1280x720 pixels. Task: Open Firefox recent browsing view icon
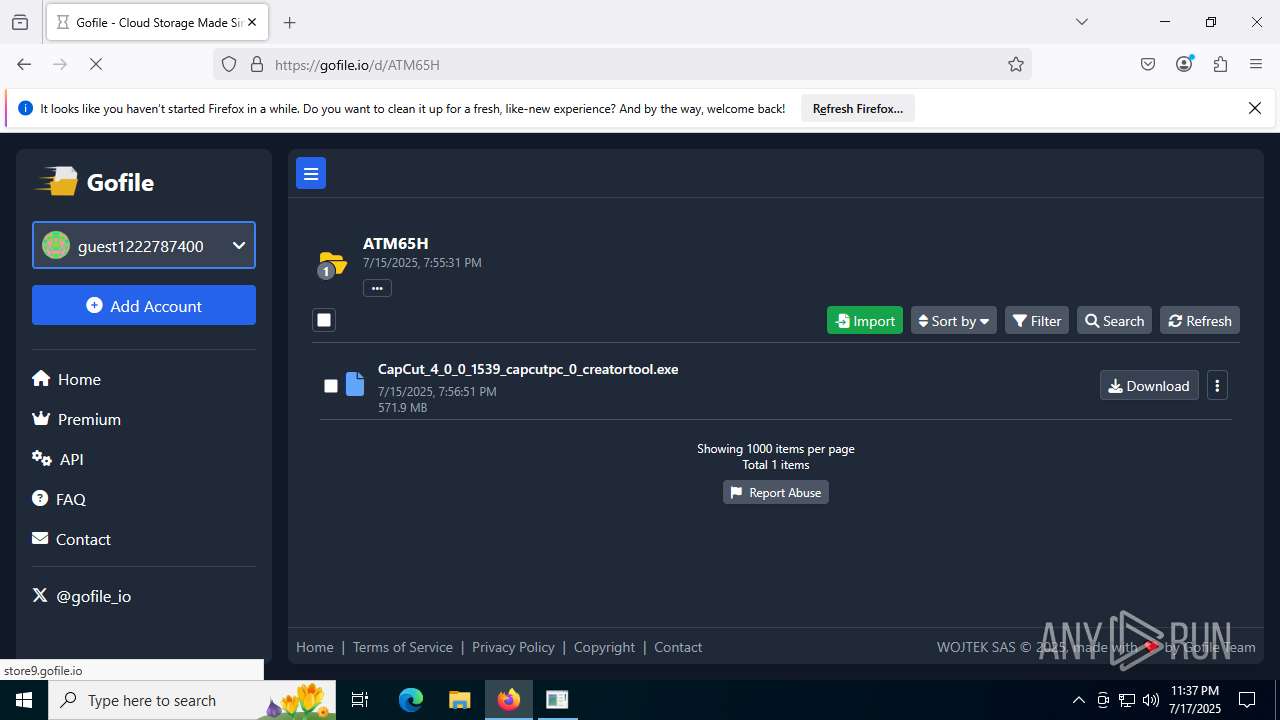tap(20, 22)
